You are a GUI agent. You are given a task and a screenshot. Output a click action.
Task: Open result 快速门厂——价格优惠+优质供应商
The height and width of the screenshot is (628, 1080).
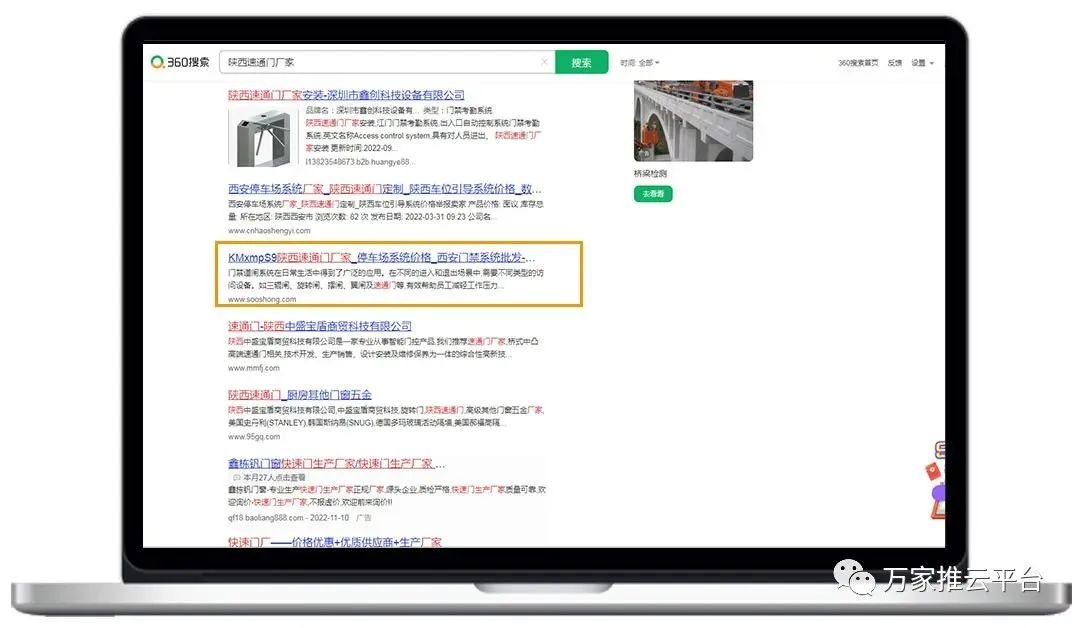tap(334, 542)
